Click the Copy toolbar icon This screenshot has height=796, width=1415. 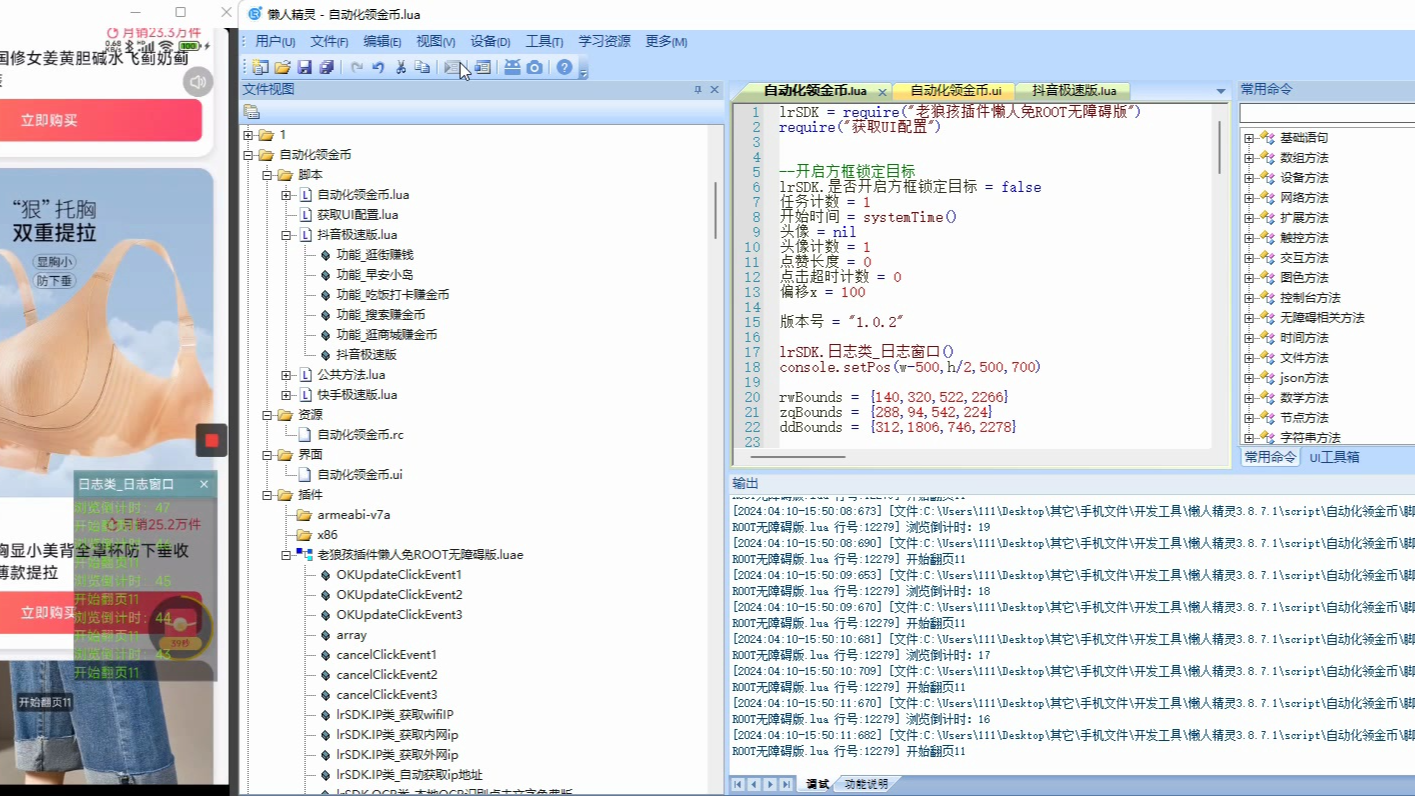(x=422, y=67)
